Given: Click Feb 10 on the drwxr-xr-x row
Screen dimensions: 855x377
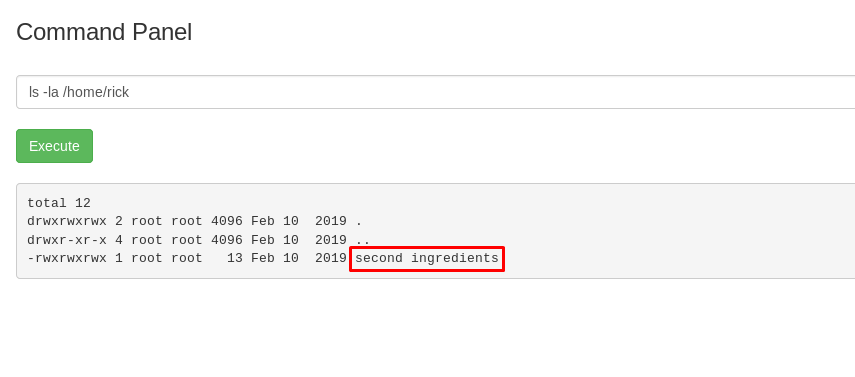Looking at the screenshot, I should click(x=275, y=240).
